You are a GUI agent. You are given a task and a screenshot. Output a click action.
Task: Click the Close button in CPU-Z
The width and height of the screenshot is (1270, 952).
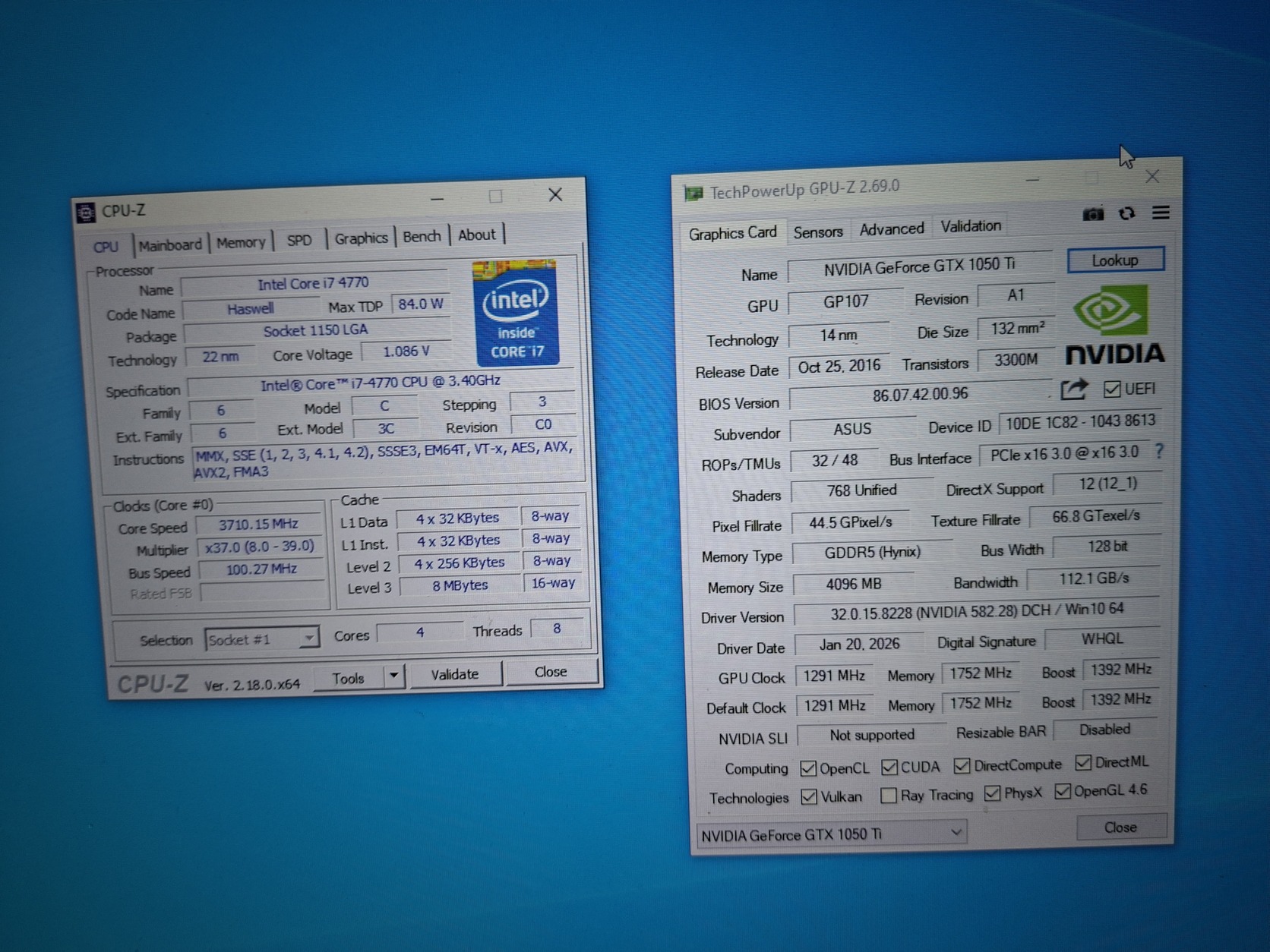551,672
